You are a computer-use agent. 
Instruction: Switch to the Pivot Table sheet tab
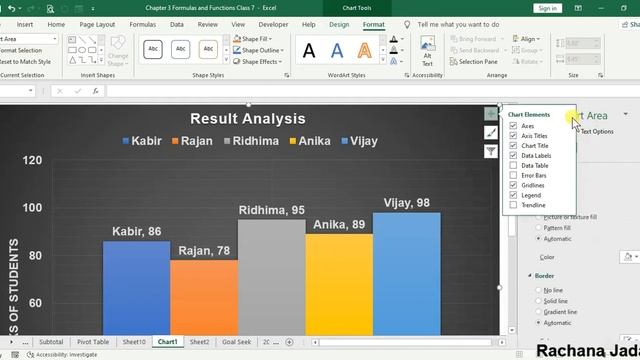pos(93,342)
